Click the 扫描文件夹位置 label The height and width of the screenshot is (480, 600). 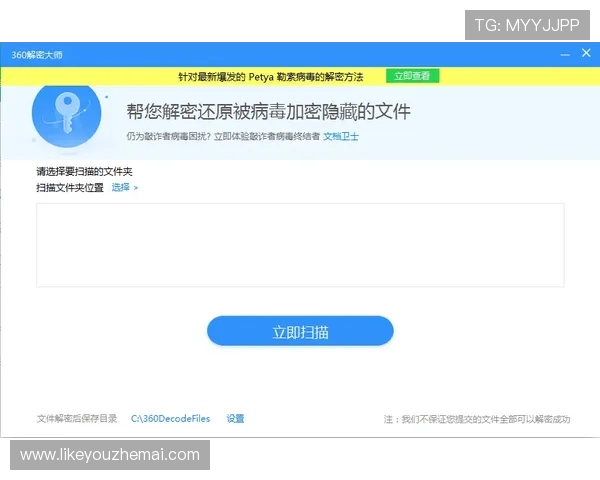point(70,188)
